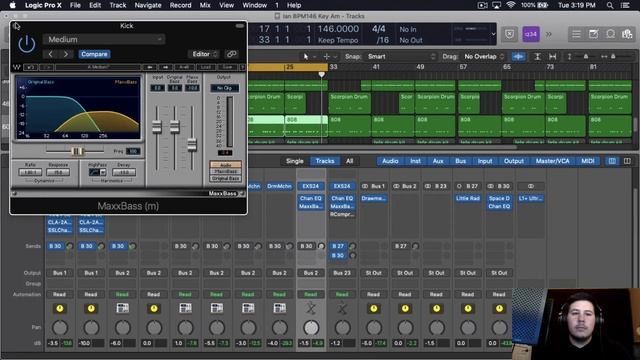The image size is (640, 360).
Task: Open the Mix menu
Action: click(205, 5)
